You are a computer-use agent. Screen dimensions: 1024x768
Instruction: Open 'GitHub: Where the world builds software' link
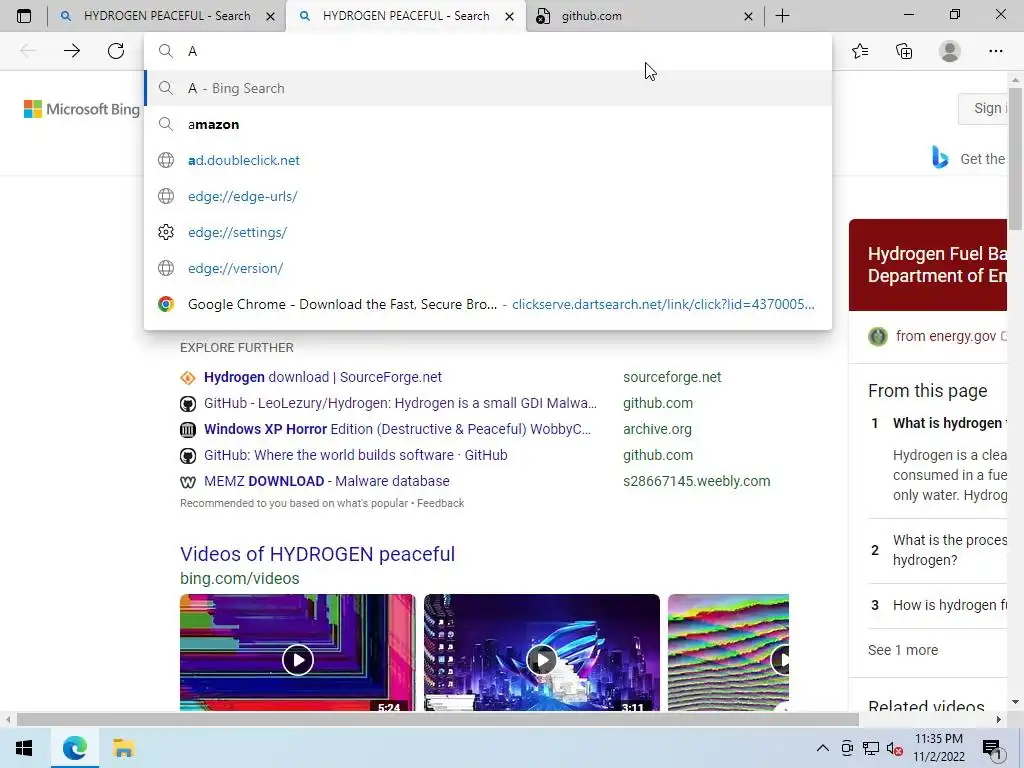point(355,455)
